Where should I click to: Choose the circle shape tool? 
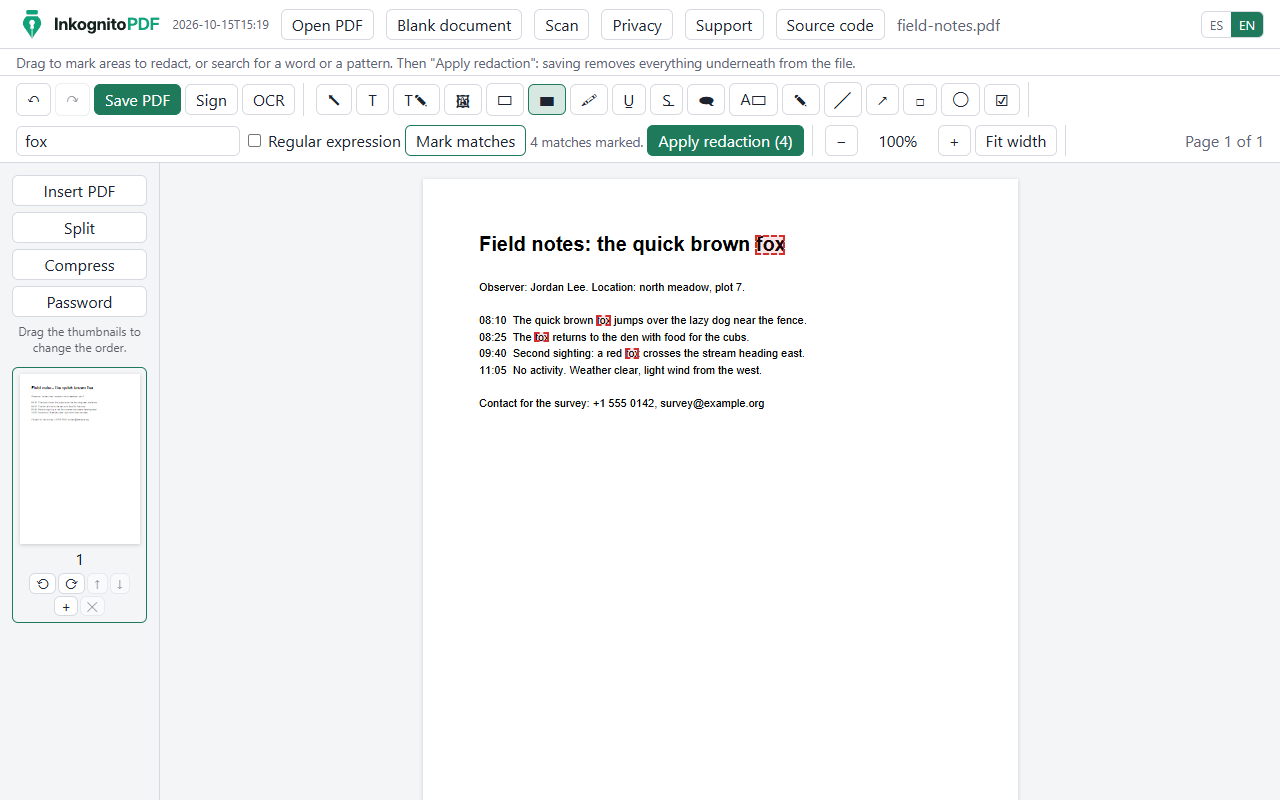[x=960, y=100]
